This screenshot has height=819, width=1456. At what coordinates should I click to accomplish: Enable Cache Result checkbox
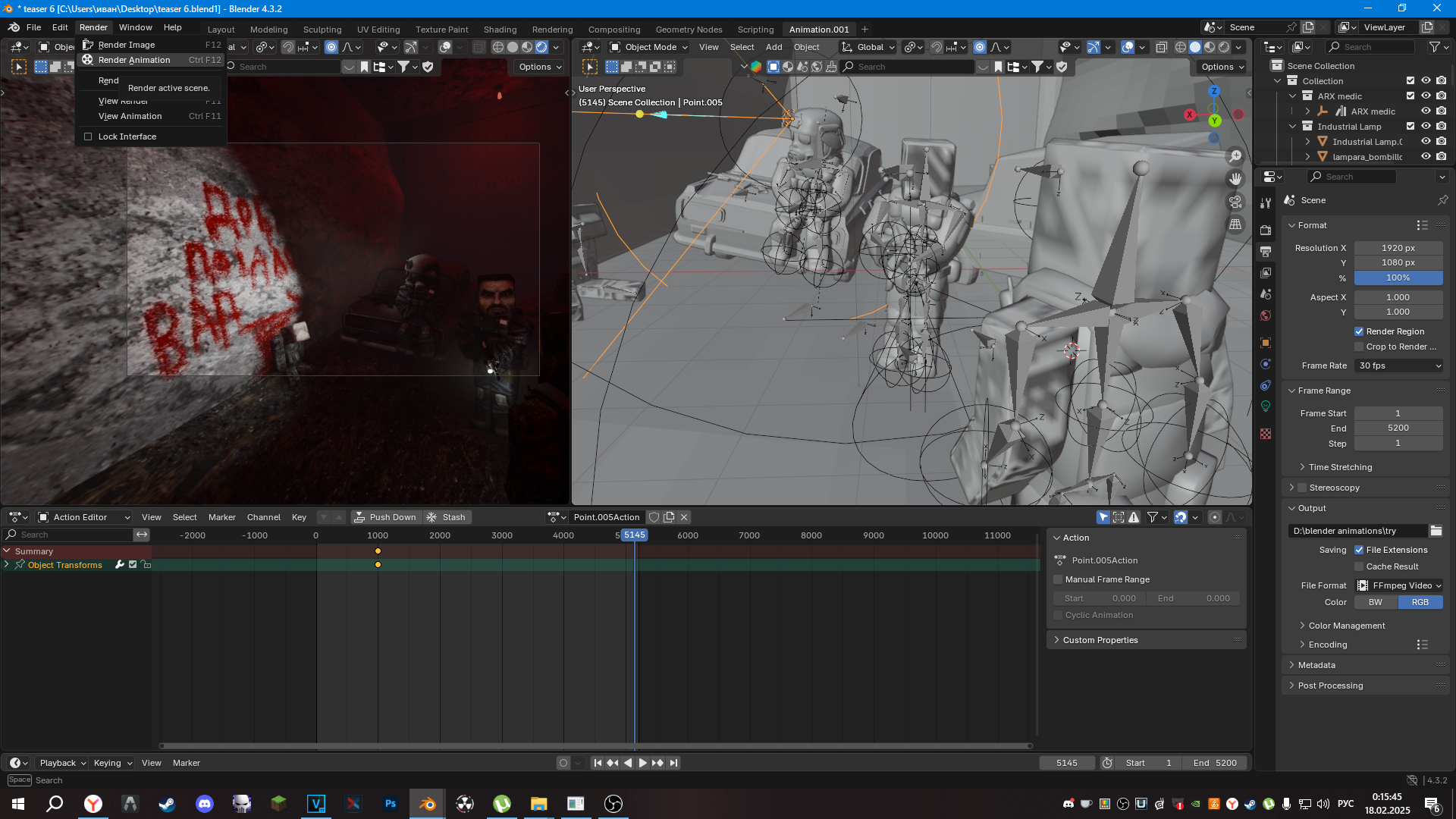[1359, 566]
